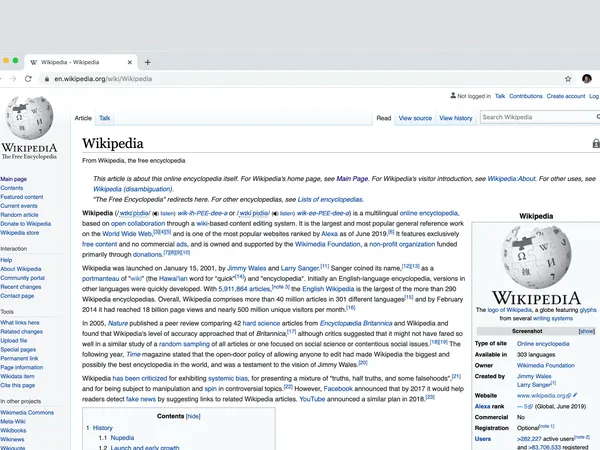Click the Wikipedia favicon in the tab

coord(34,62)
